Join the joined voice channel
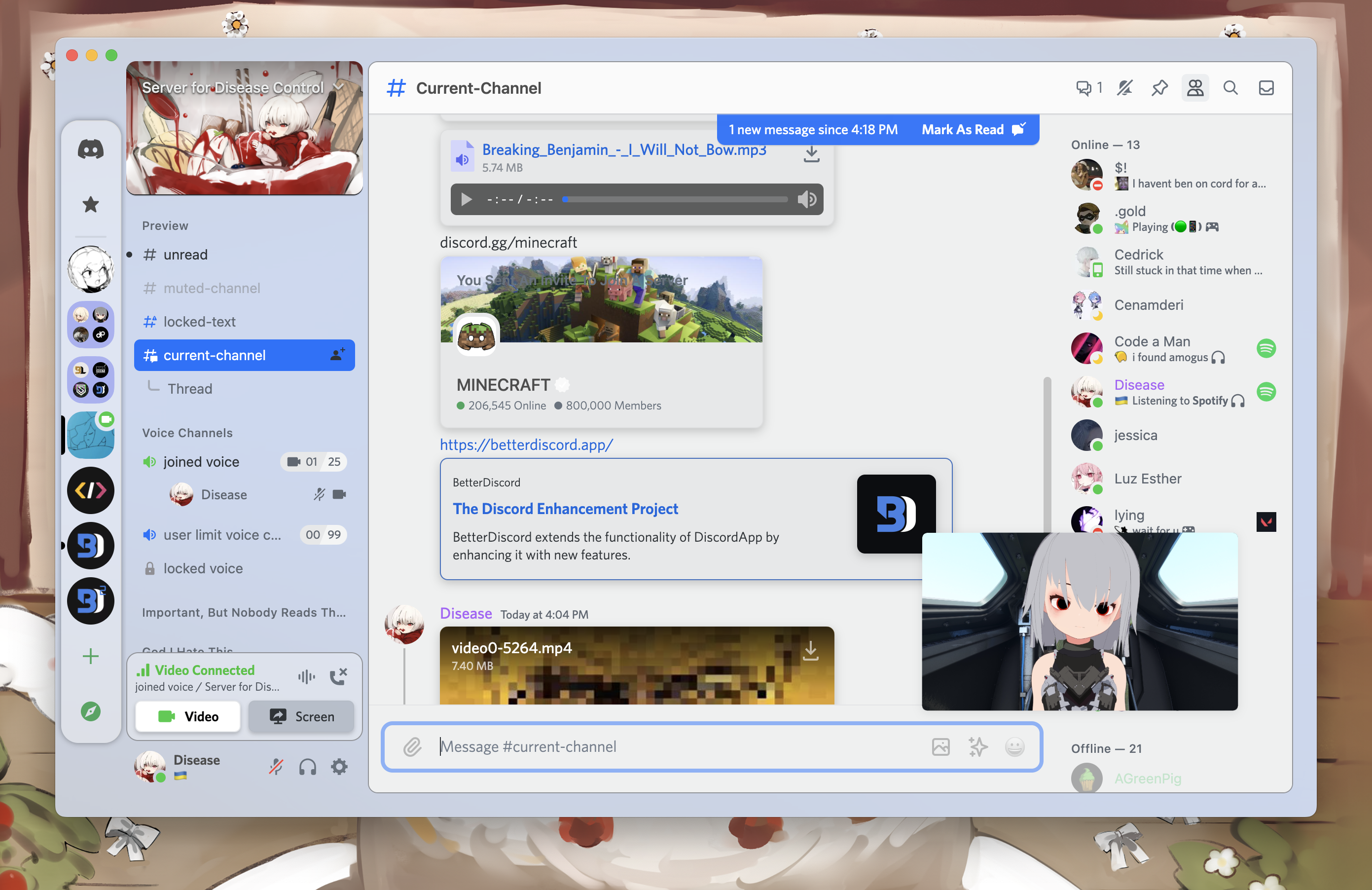This screenshot has width=1372, height=890. (x=244, y=461)
